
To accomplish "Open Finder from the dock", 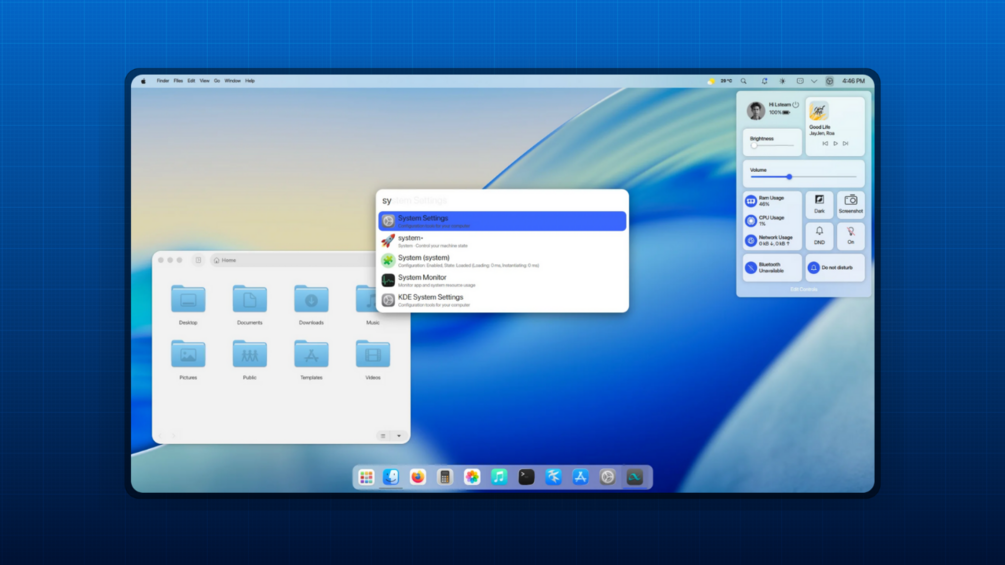I will click(391, 477).
